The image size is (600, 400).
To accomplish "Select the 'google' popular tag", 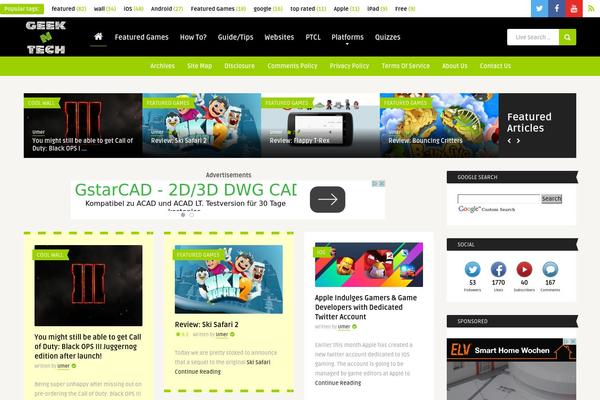I will pos(268,8).
